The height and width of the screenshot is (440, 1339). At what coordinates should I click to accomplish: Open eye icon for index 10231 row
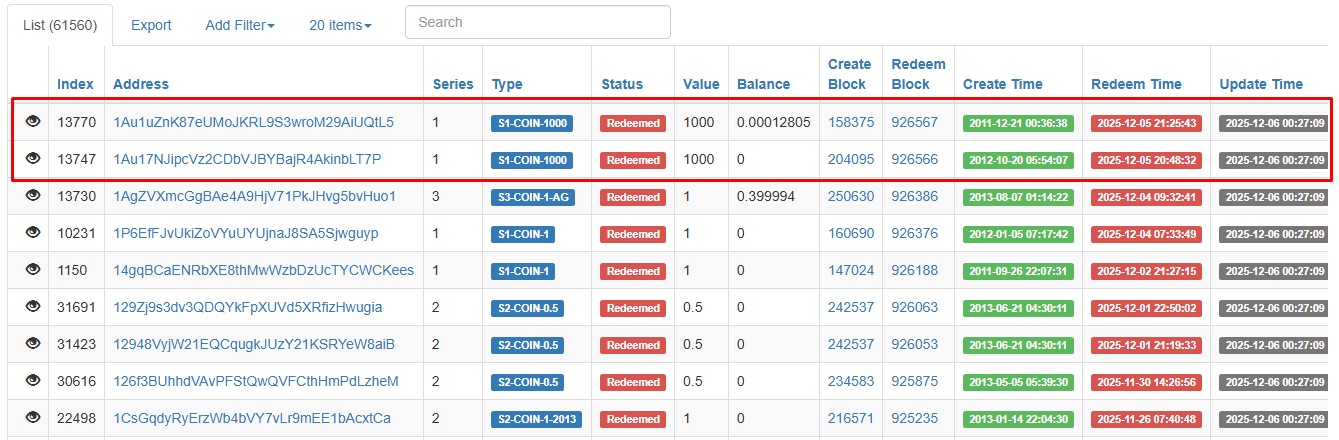point(33,232)
